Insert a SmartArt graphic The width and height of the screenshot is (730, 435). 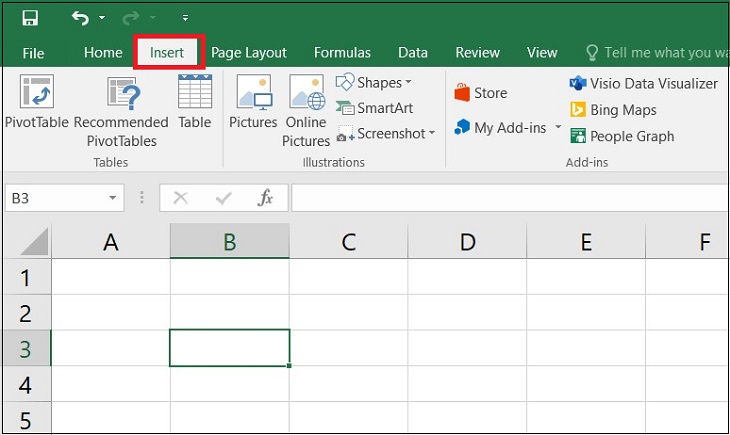374,108
